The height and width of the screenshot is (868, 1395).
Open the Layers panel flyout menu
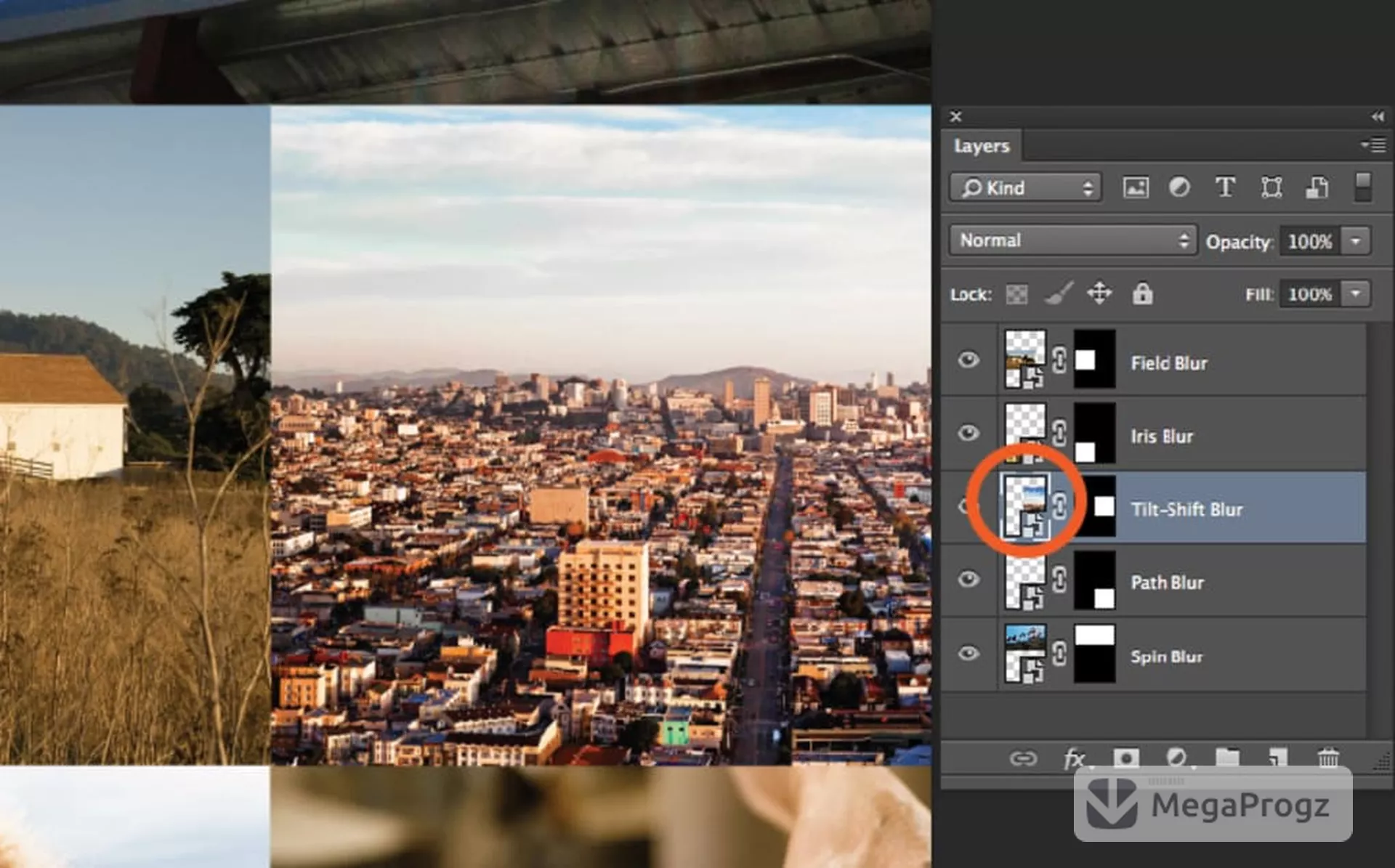(1373, 145)
